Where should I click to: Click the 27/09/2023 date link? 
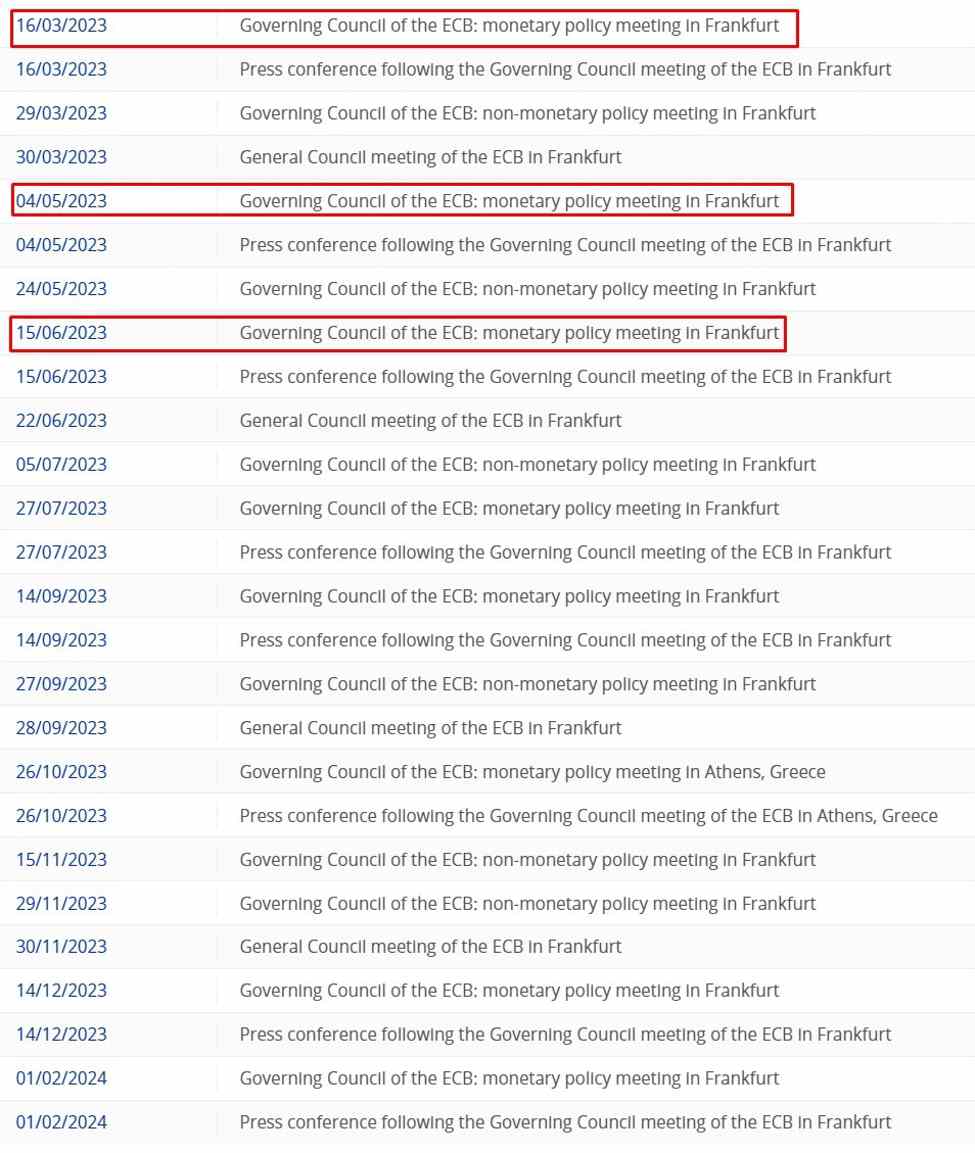[61, 684]
